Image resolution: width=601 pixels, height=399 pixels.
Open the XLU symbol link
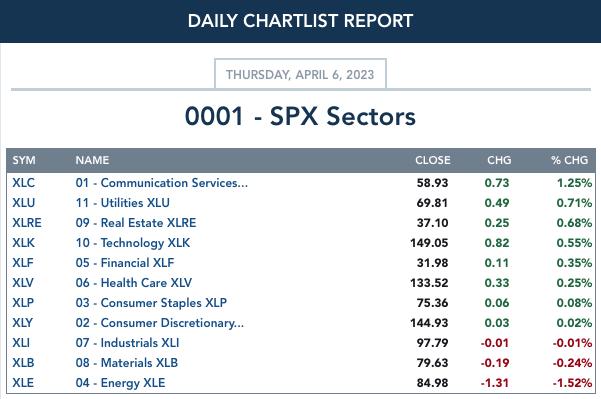pos(23,203)
